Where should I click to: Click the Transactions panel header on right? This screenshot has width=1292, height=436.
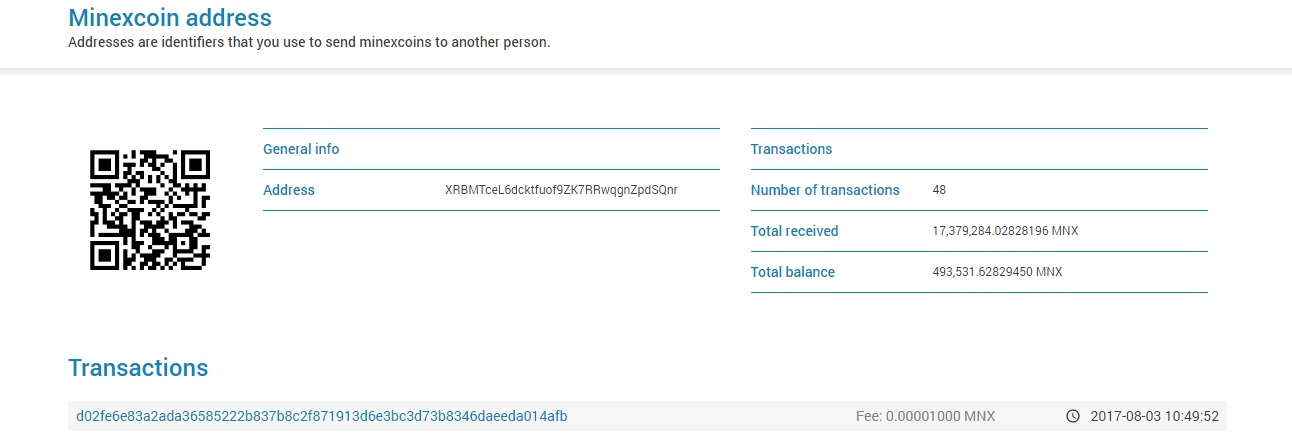791,149
